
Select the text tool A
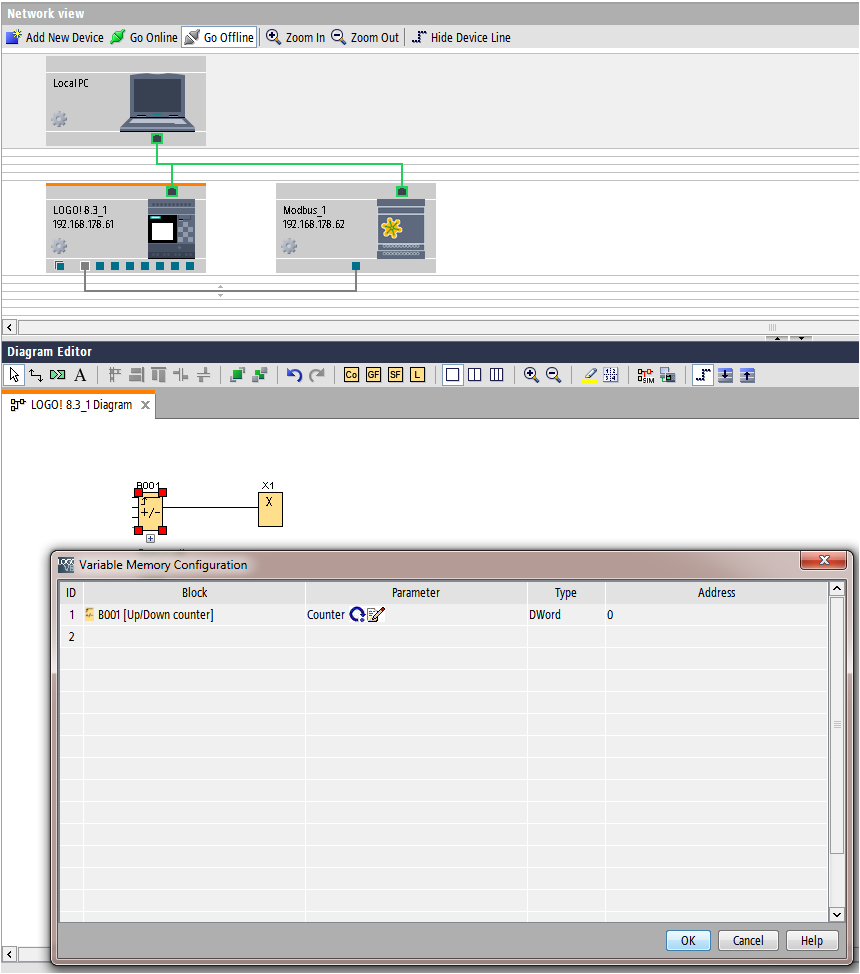pos(80,375)
